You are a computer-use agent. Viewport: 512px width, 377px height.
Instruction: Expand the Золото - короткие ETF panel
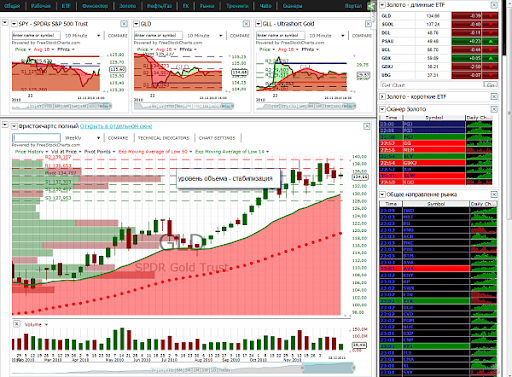[382, 97]
